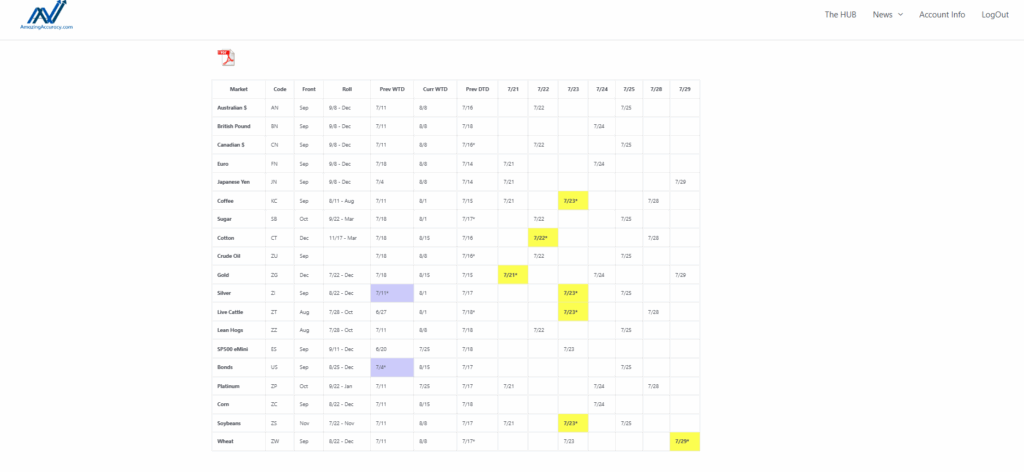This screenshot has width=1024, height=472.
Task: Click Wheat's yellow 7/29* cell
Action: 684,441
